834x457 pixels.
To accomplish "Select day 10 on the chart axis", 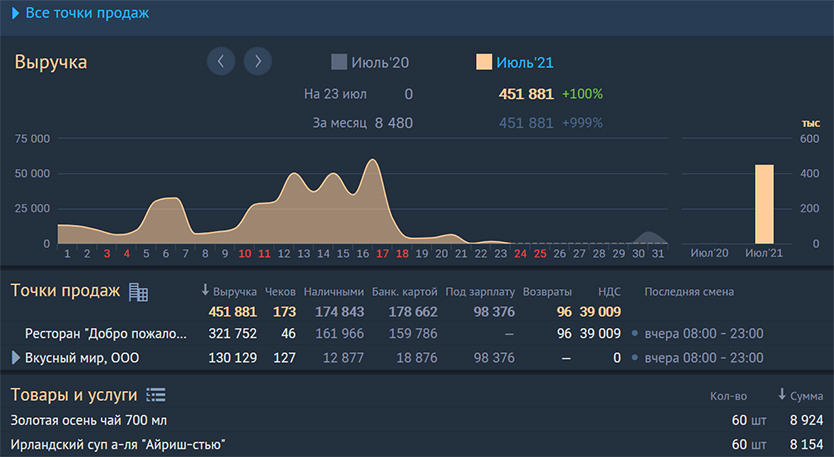I will 245,254.
